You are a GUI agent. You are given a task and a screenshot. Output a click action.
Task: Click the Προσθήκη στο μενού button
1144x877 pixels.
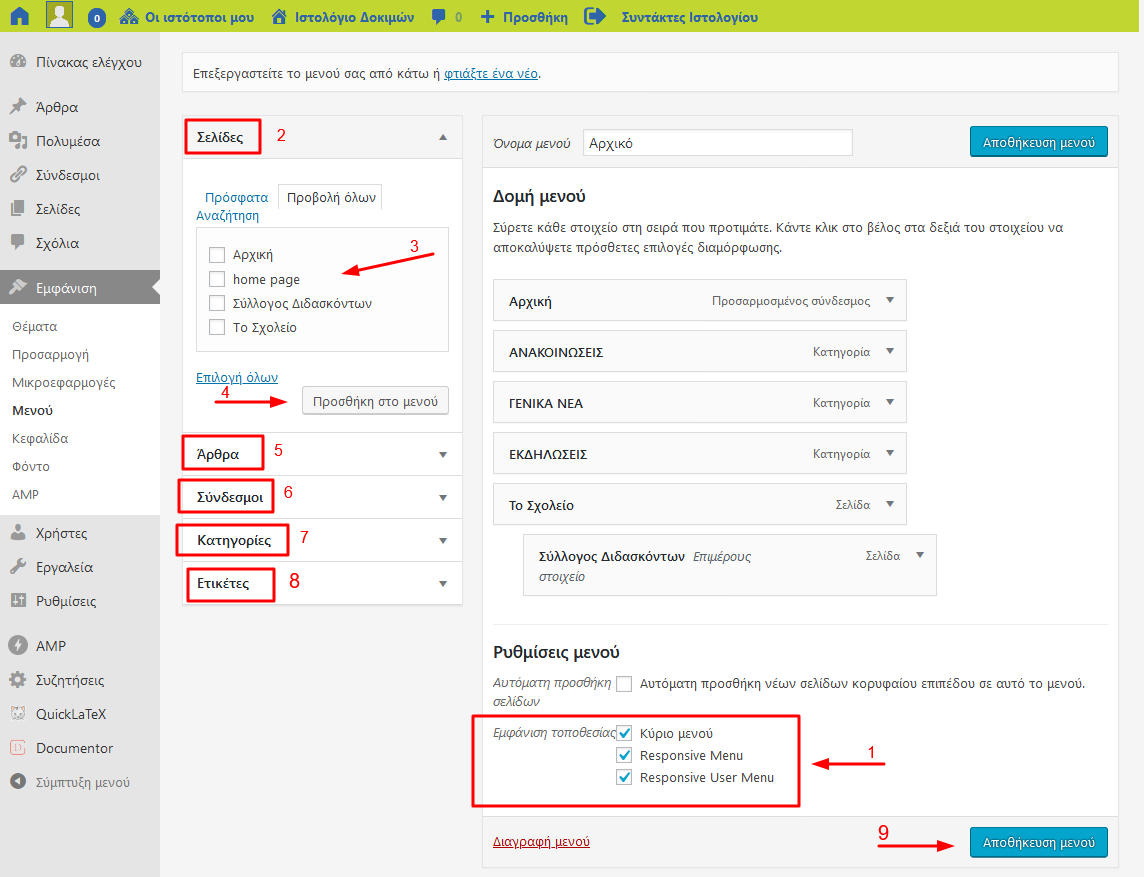(375, 401)
